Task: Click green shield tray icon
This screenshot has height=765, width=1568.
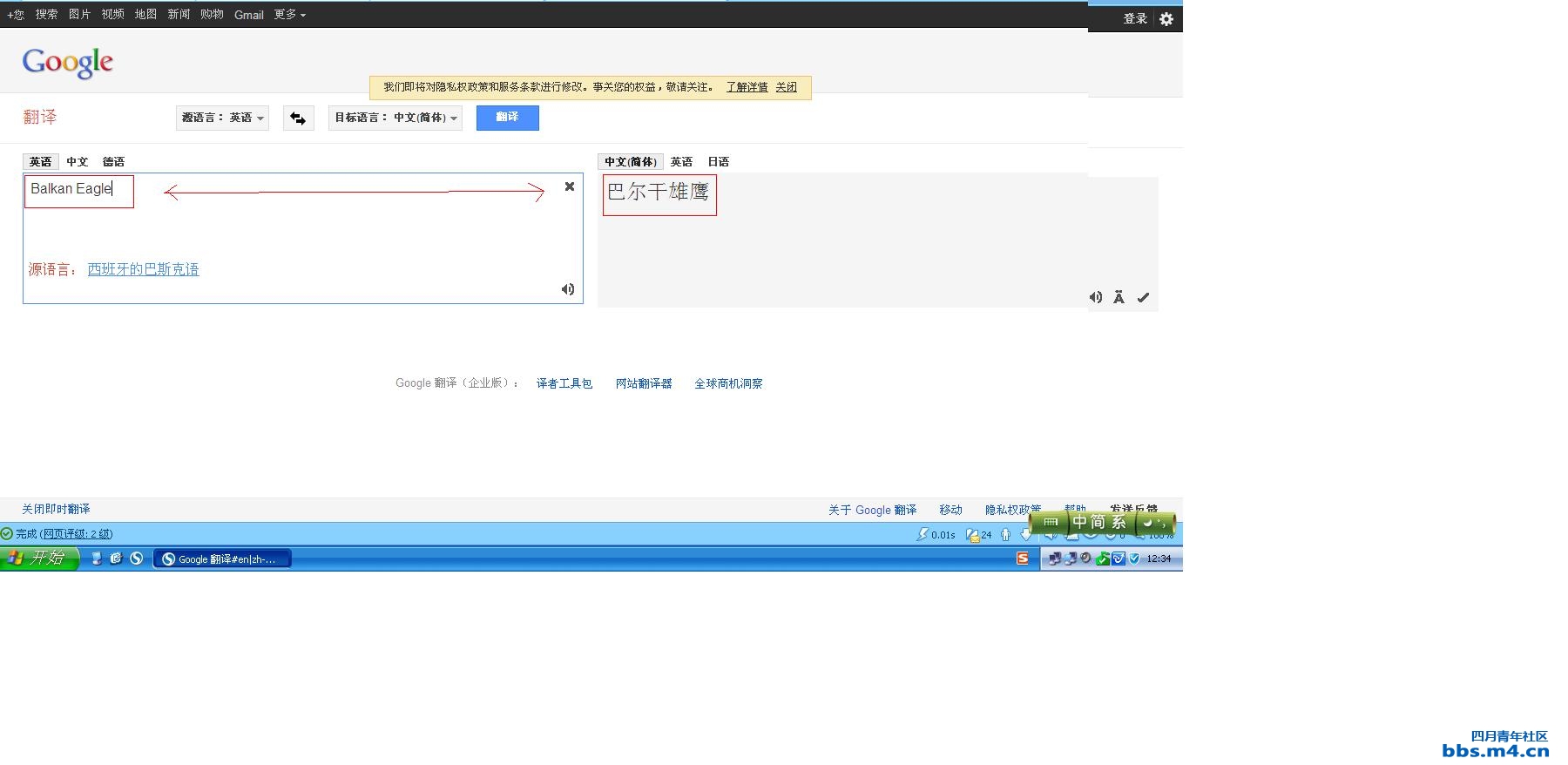Action: [x=1103, y=559]
